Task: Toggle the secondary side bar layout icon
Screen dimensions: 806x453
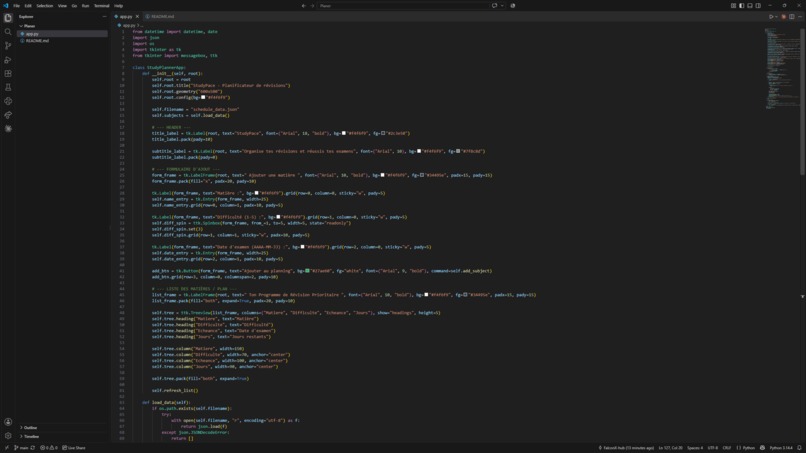Action: (x=758, y=6)
